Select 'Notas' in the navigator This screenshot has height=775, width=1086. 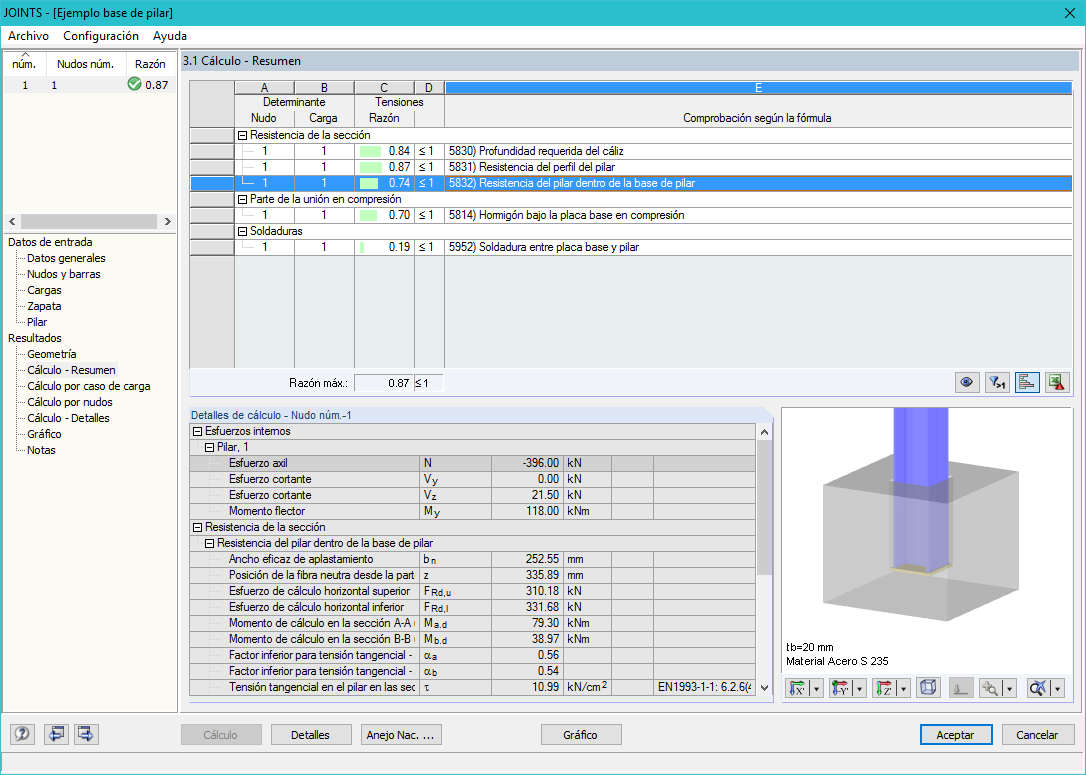point(42,449)
